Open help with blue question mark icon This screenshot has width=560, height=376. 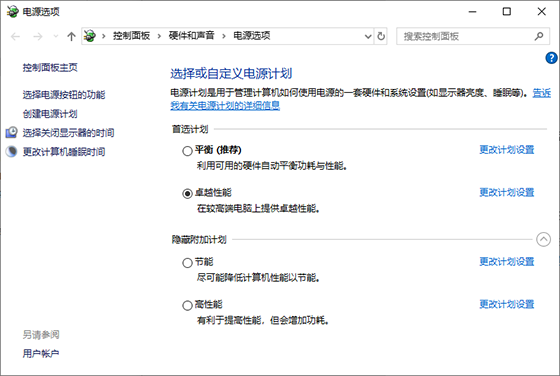pos(551,58)
